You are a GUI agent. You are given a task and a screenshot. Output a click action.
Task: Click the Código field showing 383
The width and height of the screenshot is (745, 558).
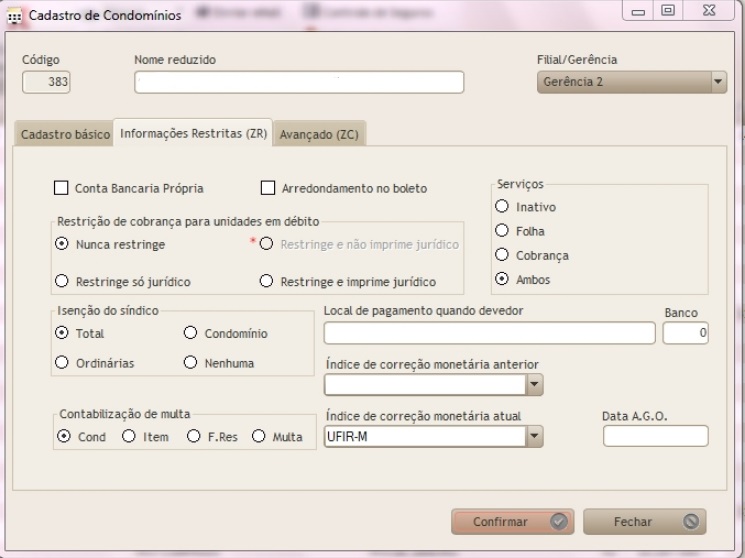(x=46, y=82)
